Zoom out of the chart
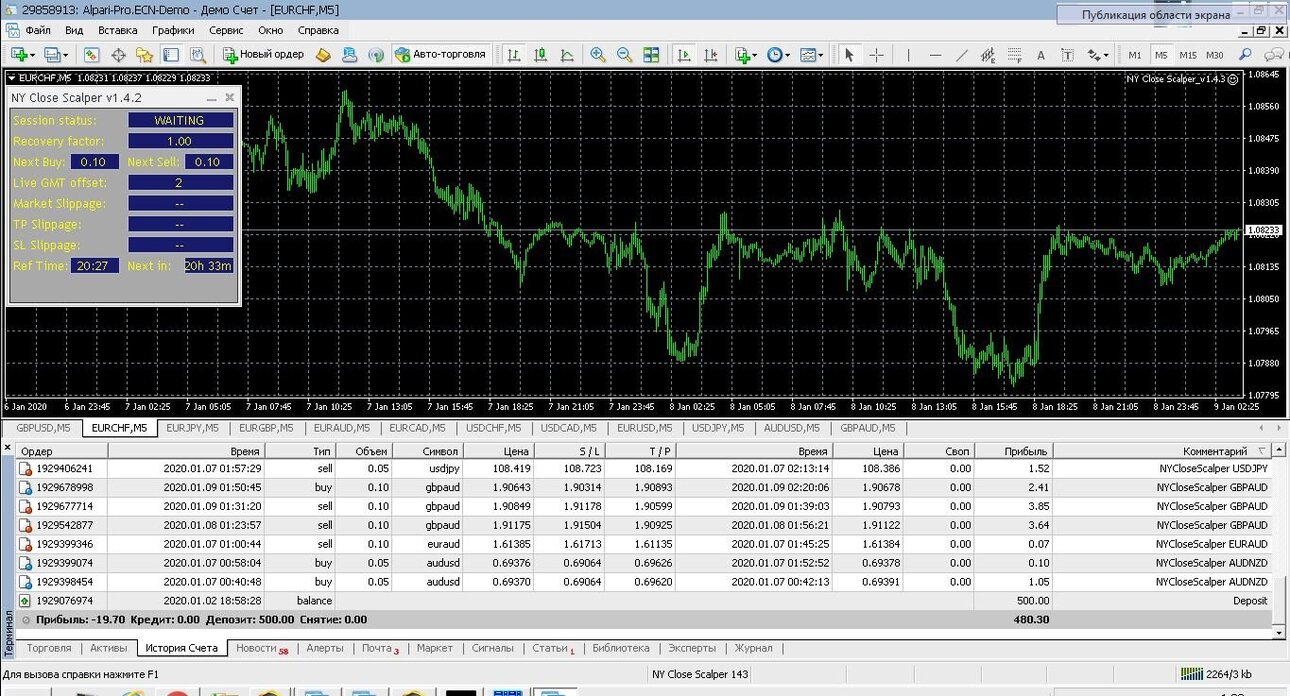 click(x=625, y=54)
